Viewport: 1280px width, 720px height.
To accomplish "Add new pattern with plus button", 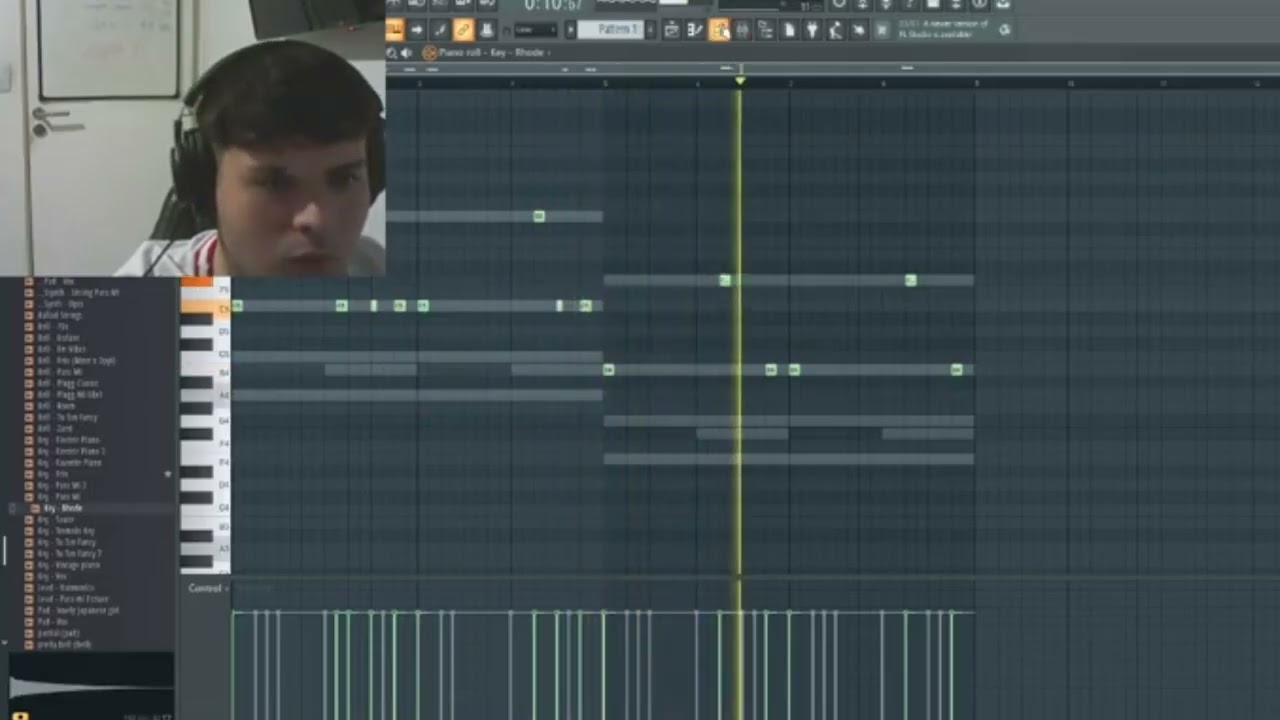I will 650,30.
